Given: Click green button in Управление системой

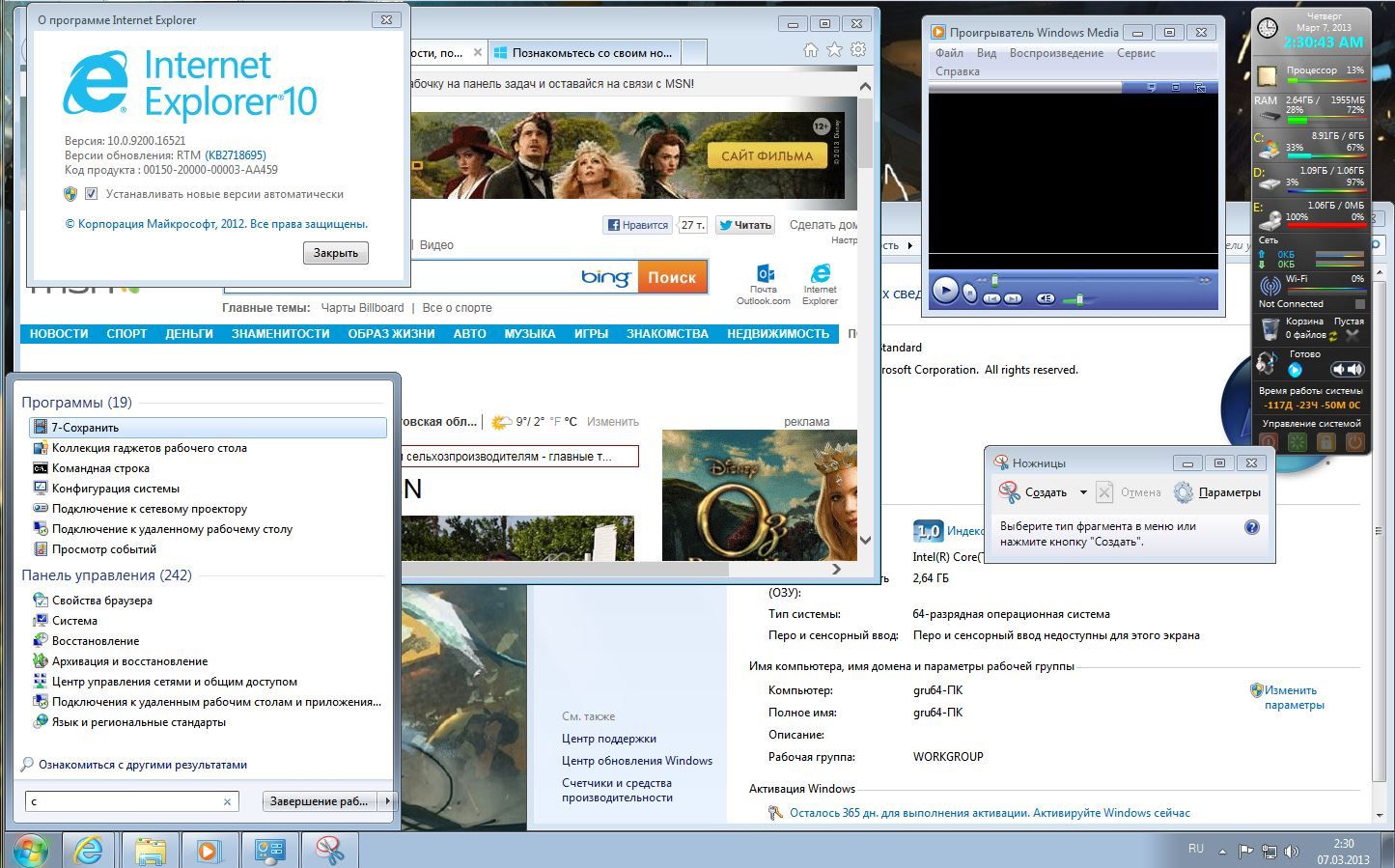Looking at the screenshot, I should click(1297, 442).
